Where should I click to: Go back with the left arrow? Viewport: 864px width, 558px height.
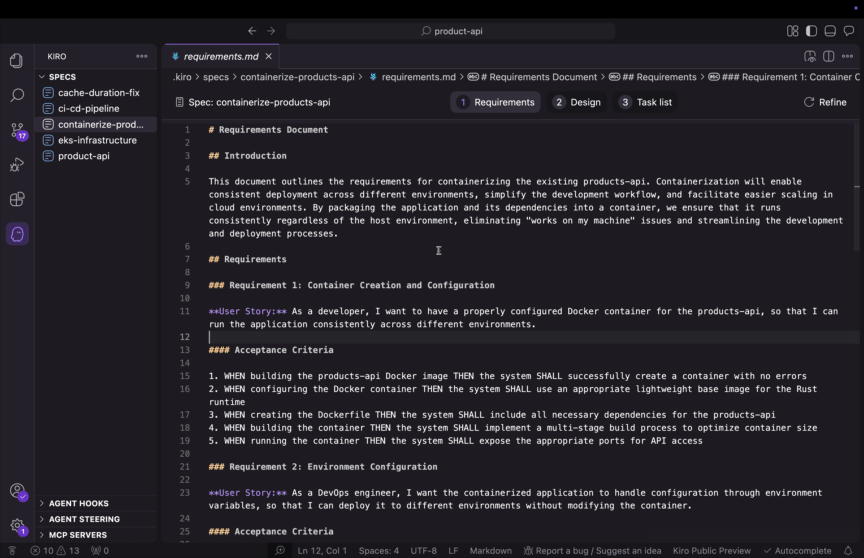252,31
